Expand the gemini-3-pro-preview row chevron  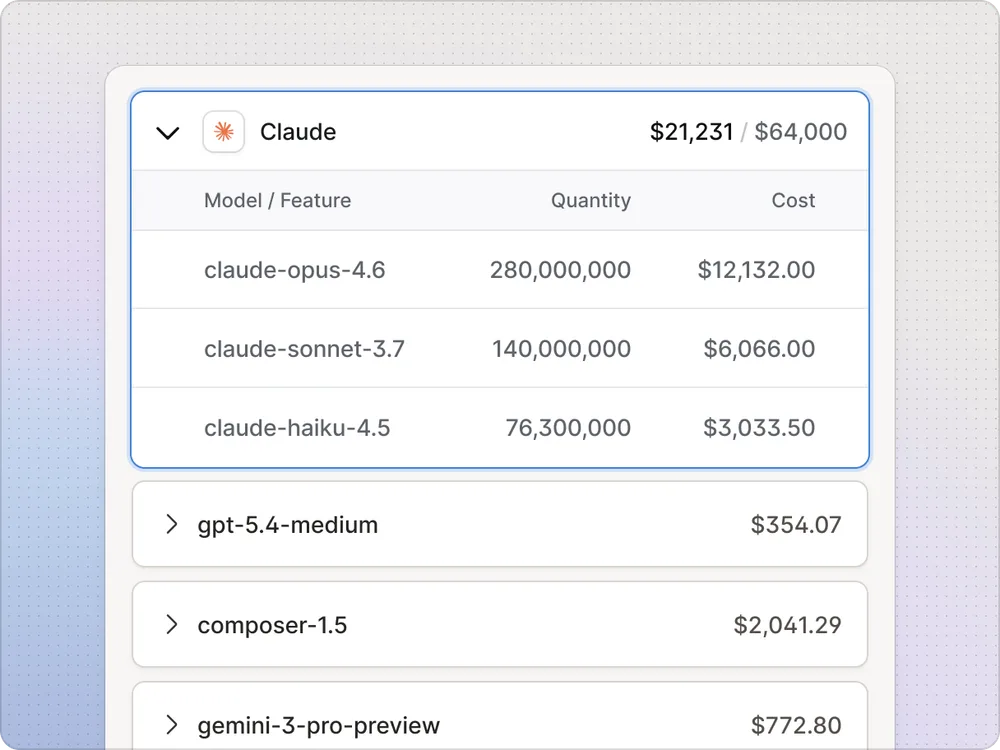pyautogui.click(x=171, y=724)
